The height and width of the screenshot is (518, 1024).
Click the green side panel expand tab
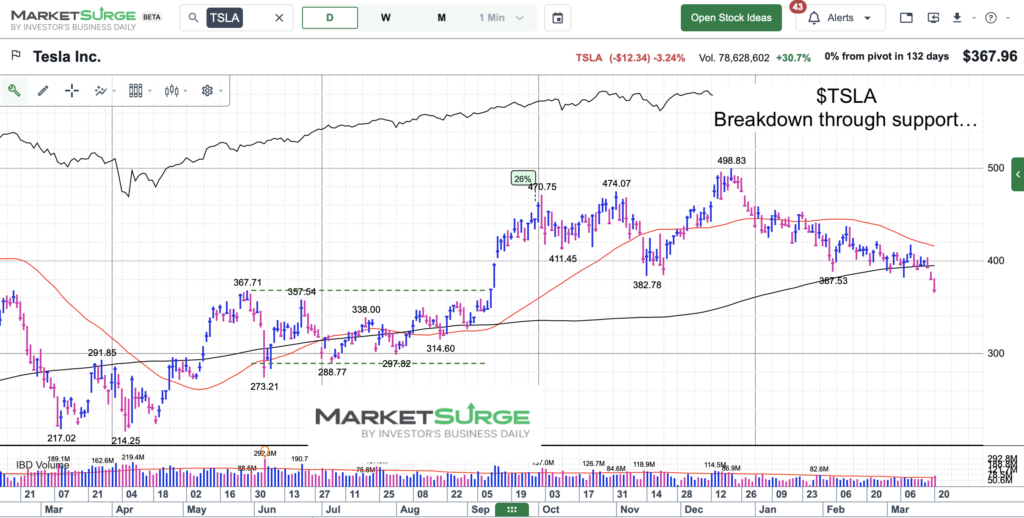pos(1017,174)
